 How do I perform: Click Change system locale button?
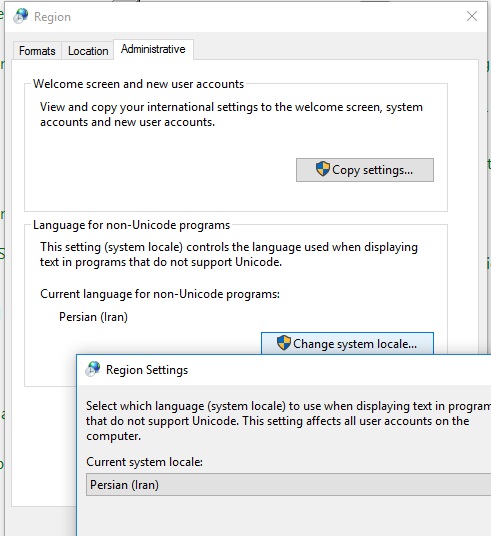[x=347, y=344]
